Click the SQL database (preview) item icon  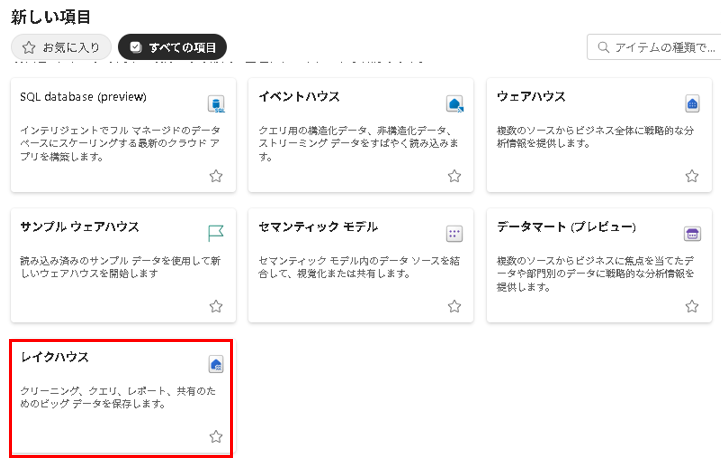click(216, 104)
